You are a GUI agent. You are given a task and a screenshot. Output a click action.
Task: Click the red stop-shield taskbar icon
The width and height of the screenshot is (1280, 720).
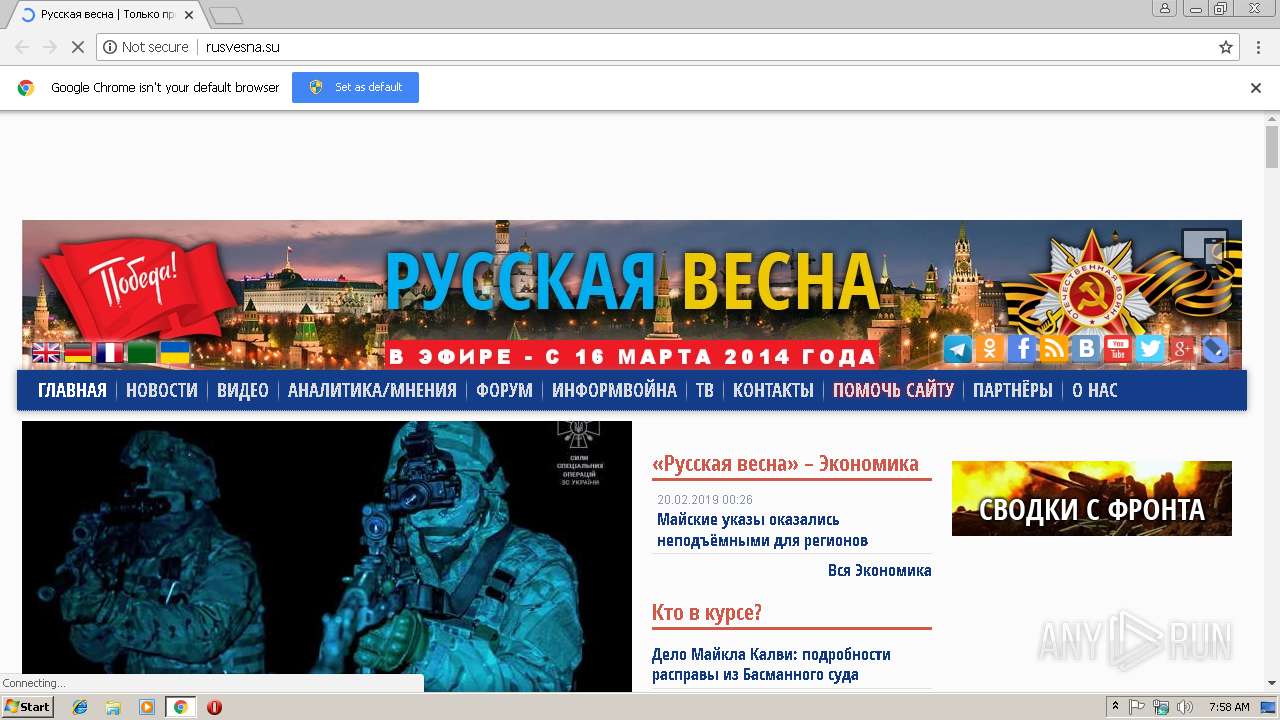point(214,707)
